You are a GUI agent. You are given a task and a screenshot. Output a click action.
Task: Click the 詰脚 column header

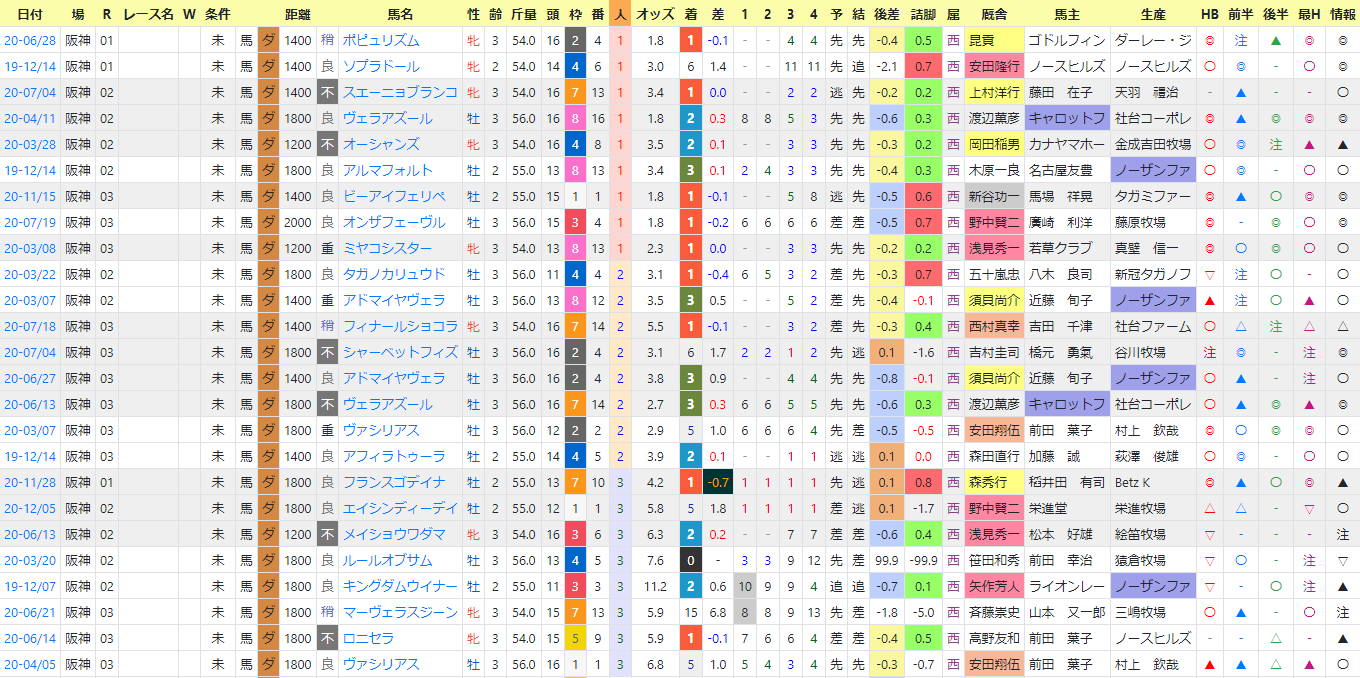[923, 14]
